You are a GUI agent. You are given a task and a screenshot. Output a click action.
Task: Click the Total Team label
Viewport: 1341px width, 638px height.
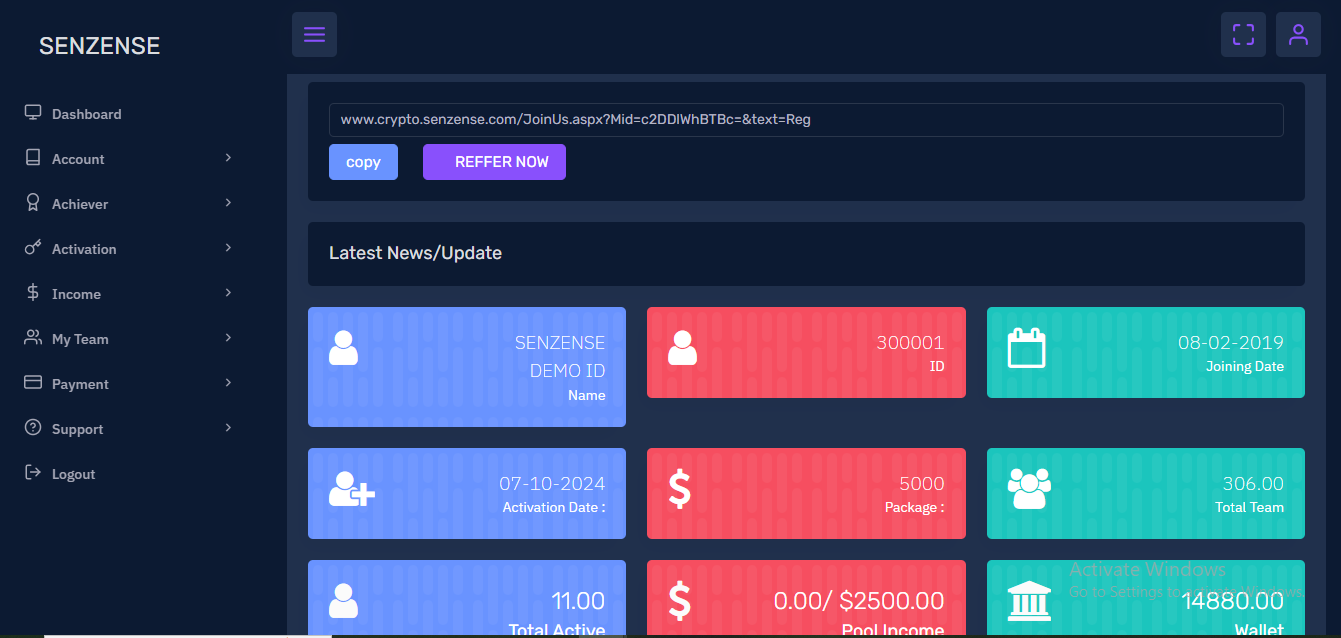(x=1250, y=507)
